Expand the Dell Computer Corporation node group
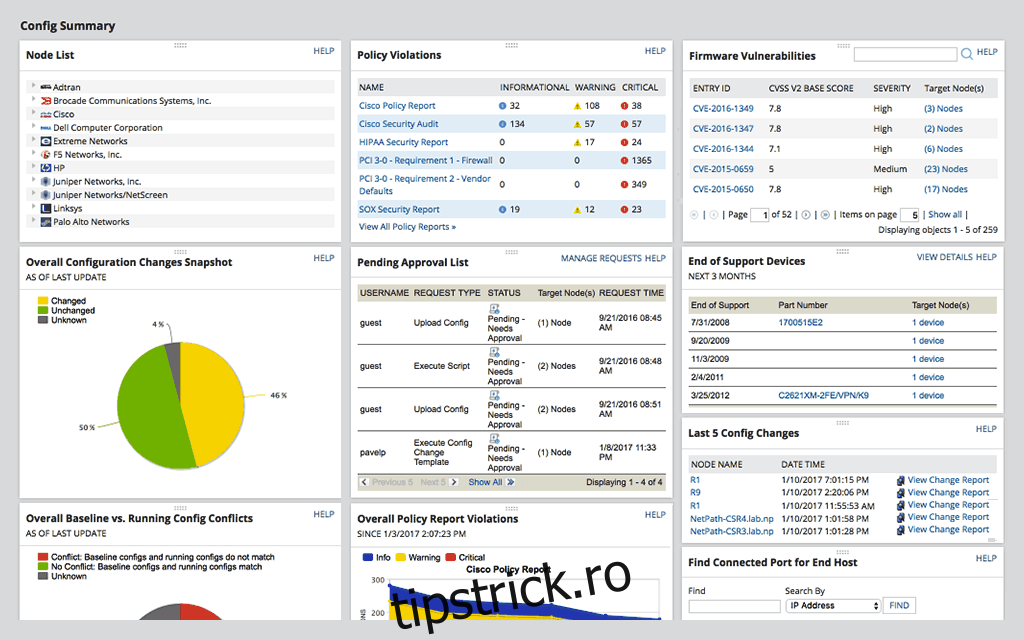The image size is (1024, 640). pyautogui.click(x=33, y=126)
